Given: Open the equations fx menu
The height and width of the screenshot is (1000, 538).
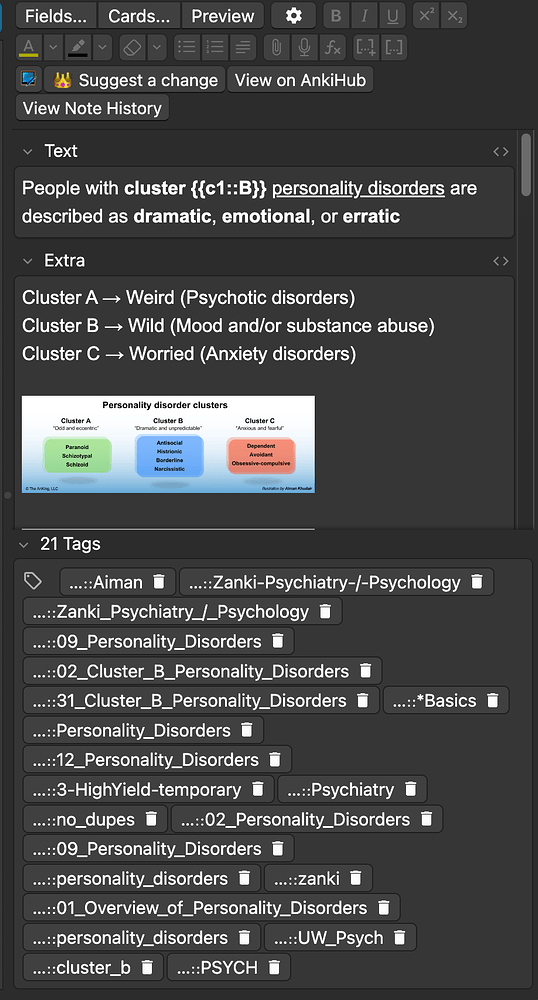Looking at the screenshot, I should coord(332,47).
